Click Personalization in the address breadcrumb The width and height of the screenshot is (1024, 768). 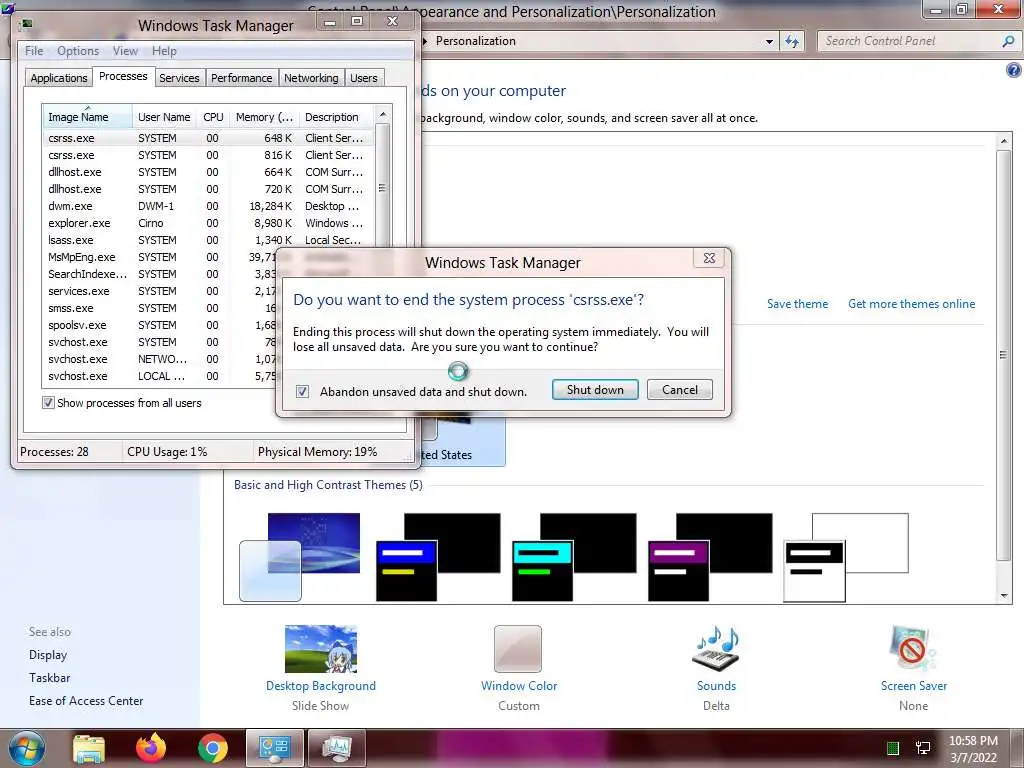pos(475,41)
